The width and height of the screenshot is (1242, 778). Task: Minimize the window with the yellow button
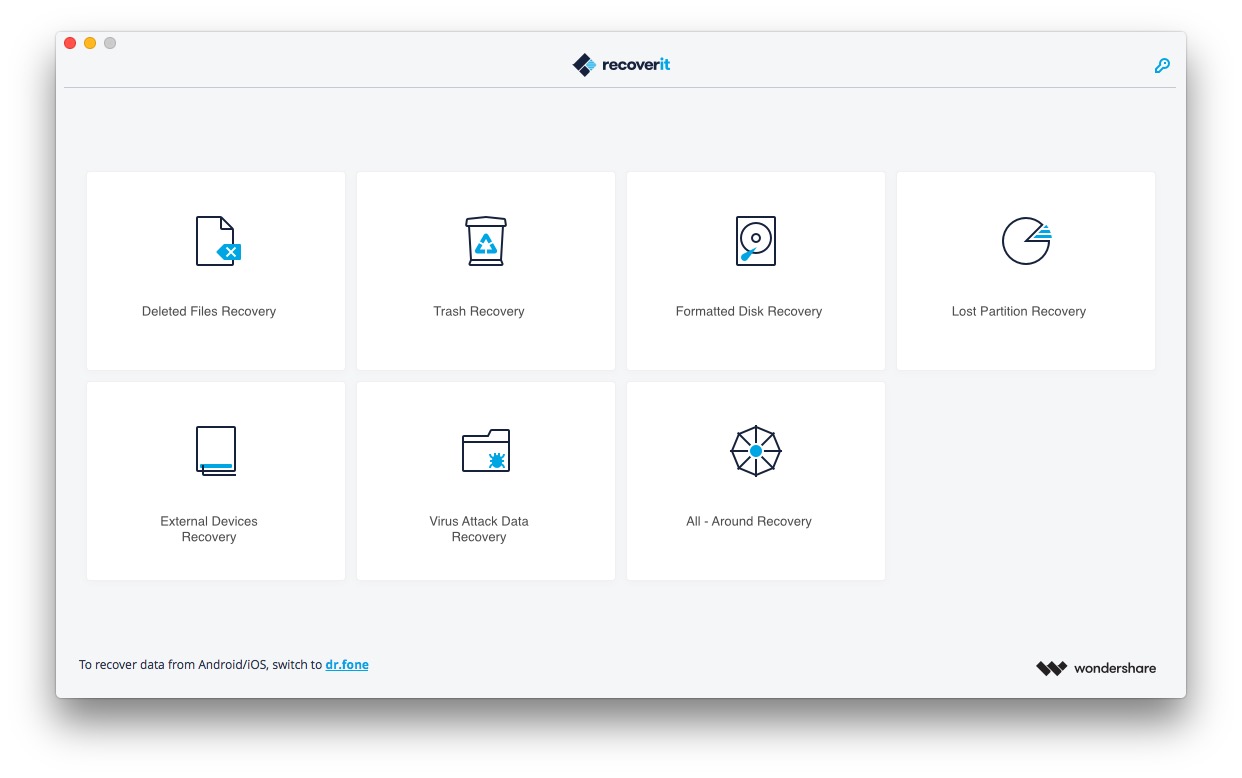[90, 43]
